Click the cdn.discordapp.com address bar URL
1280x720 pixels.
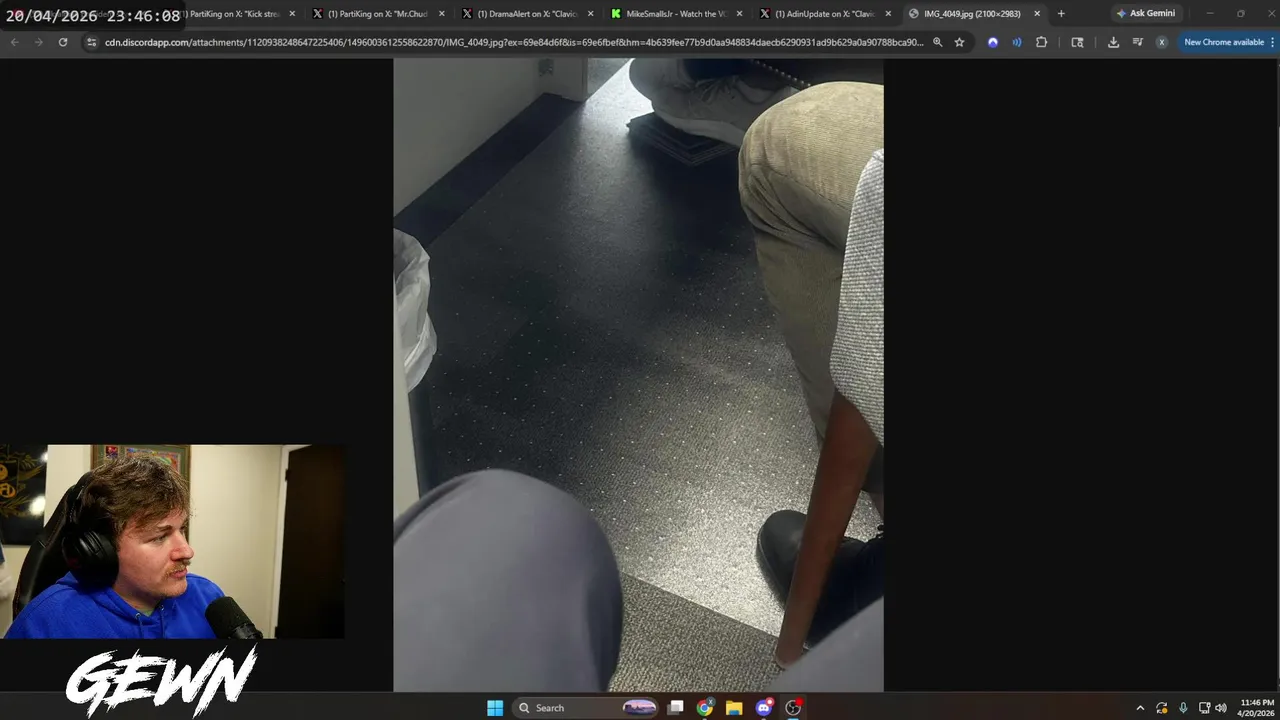coord(514,42)
